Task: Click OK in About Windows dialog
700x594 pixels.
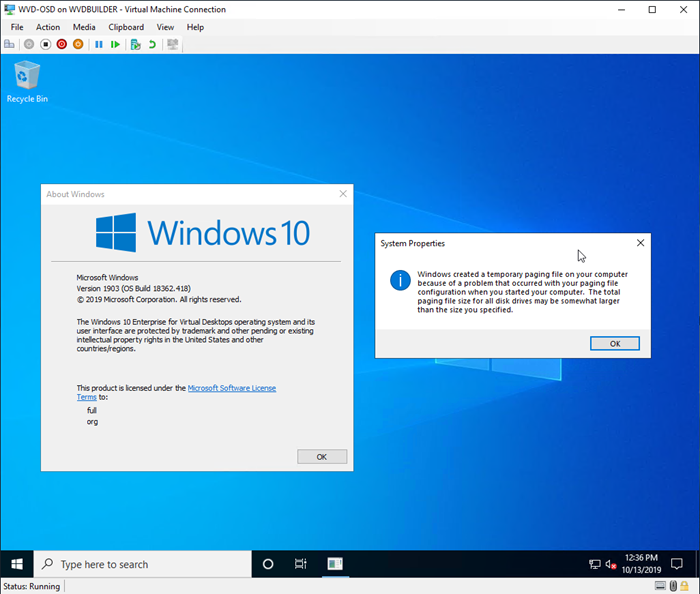Action: (x=322, y=457)
